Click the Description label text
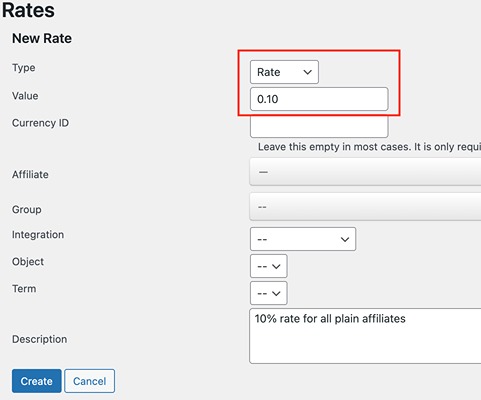Viewport: 481px width, 400px height. [x=40, y=339]
